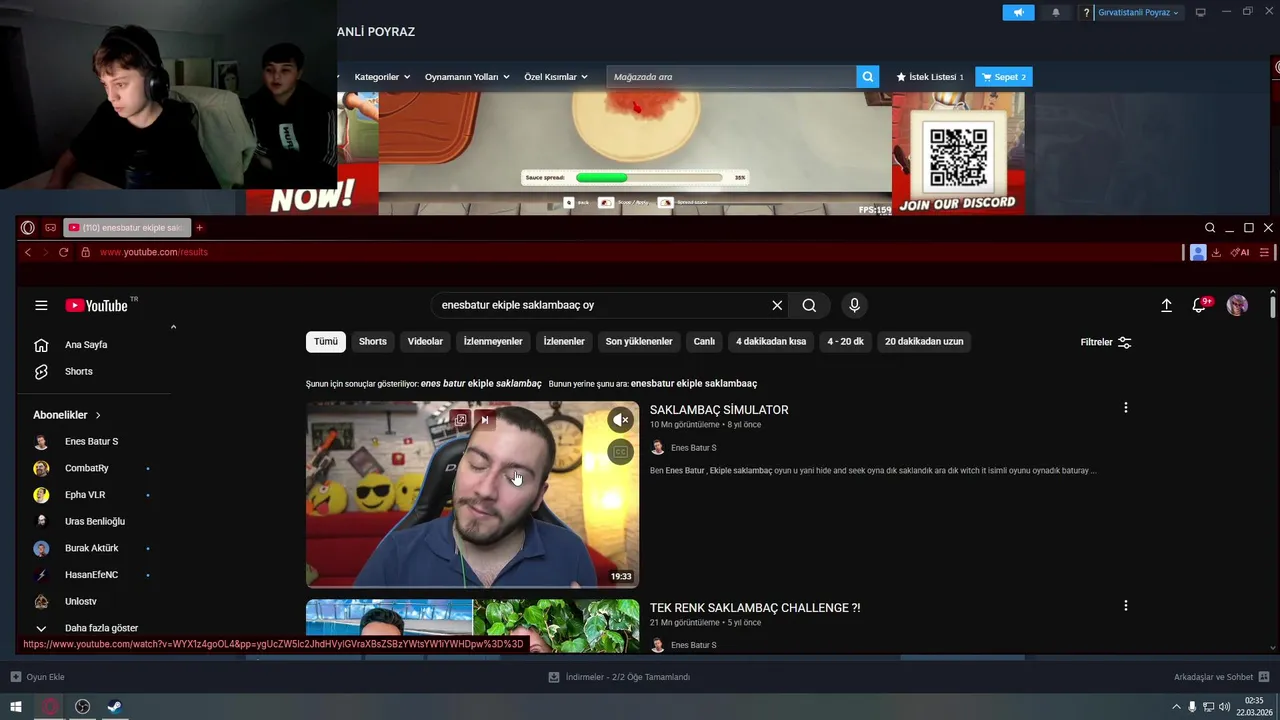This screenshot has width=1280, height=720.
Task: Open browser tab search magnifier
Action: [1210, 228]
